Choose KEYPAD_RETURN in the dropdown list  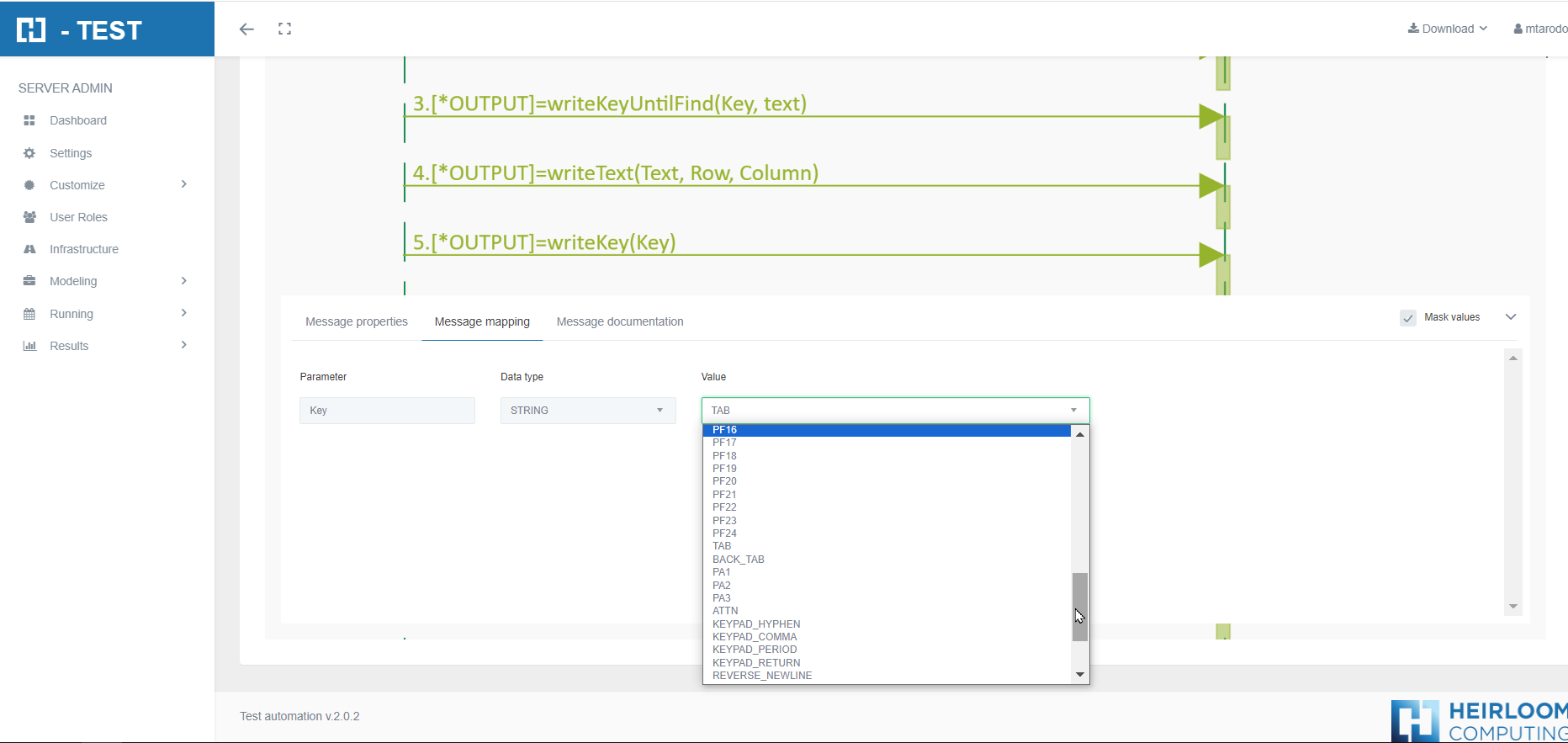755,663
